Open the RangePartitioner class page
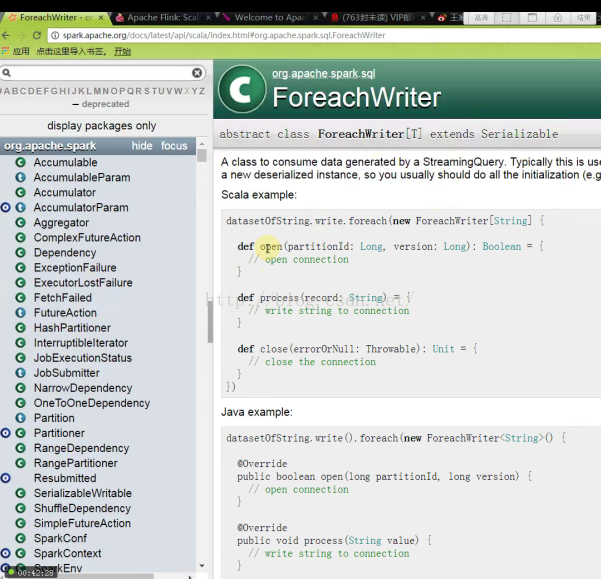 click(76, 463)
